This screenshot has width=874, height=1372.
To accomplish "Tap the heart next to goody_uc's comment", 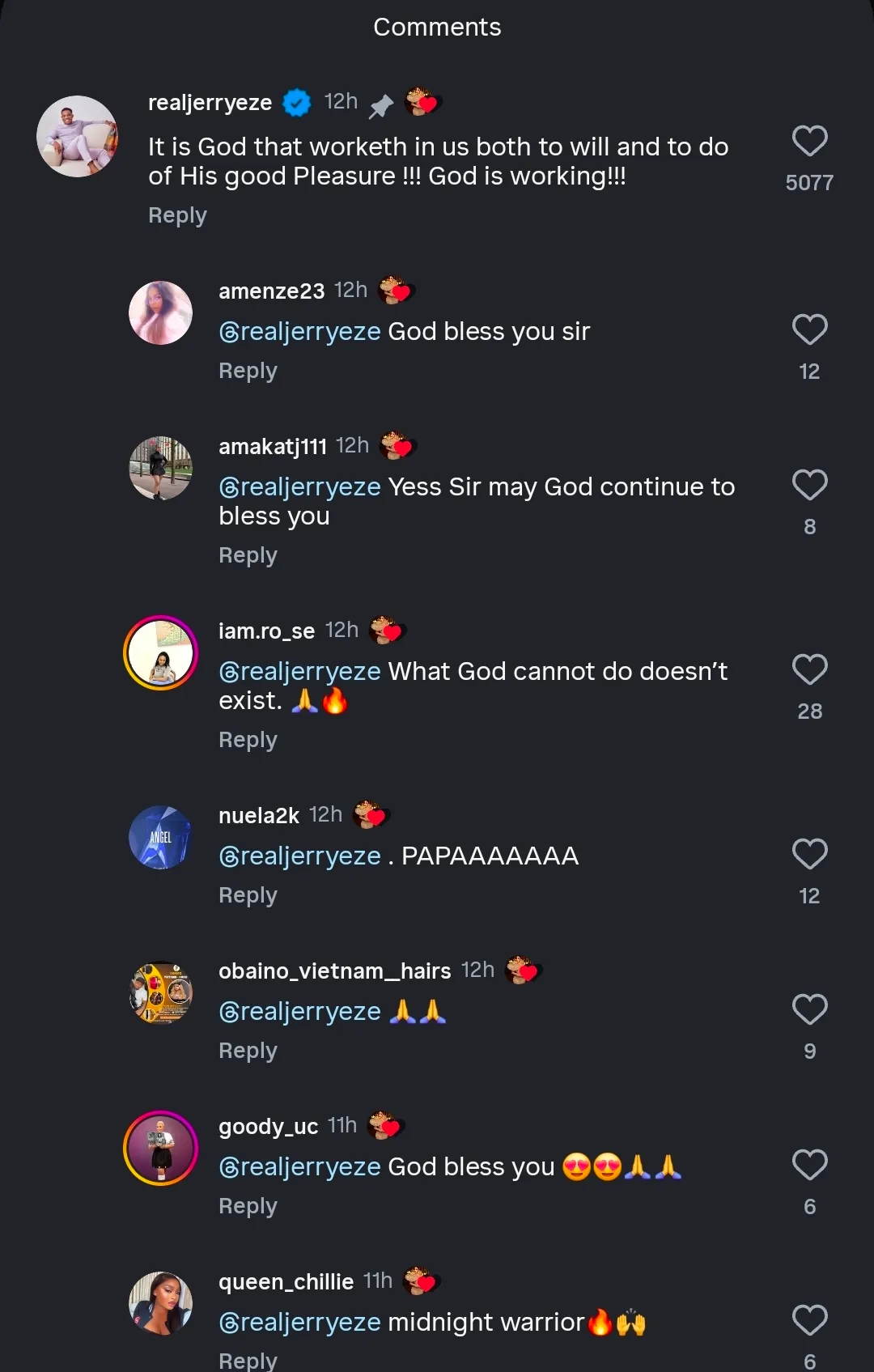I will (x=809, y=1166).
